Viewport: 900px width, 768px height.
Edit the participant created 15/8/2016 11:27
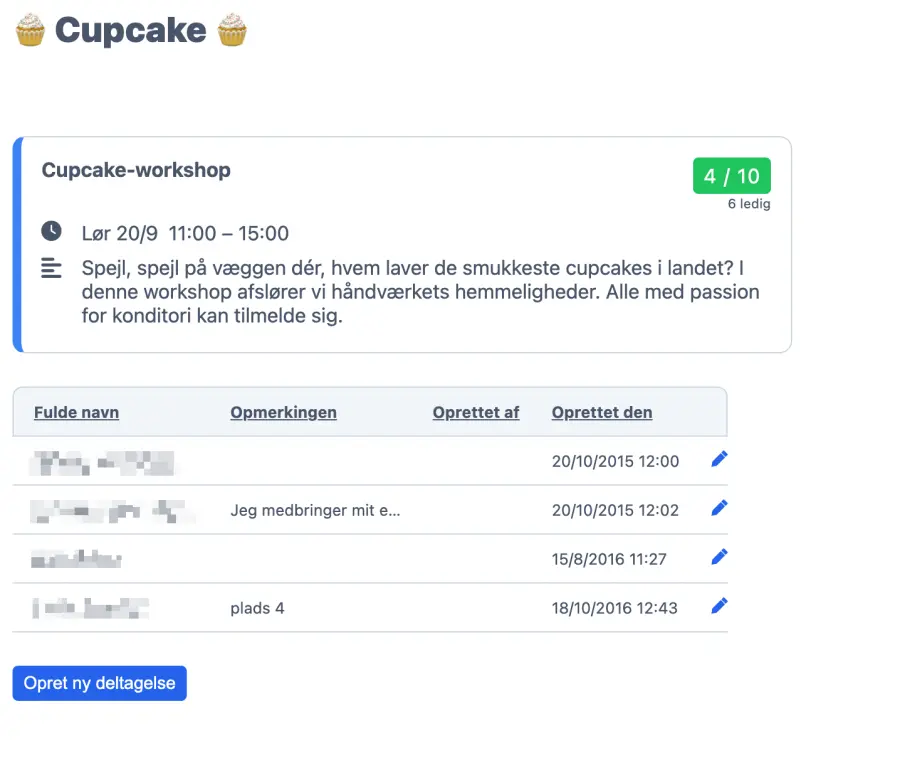pyautogui.click(x=719, y=557)
